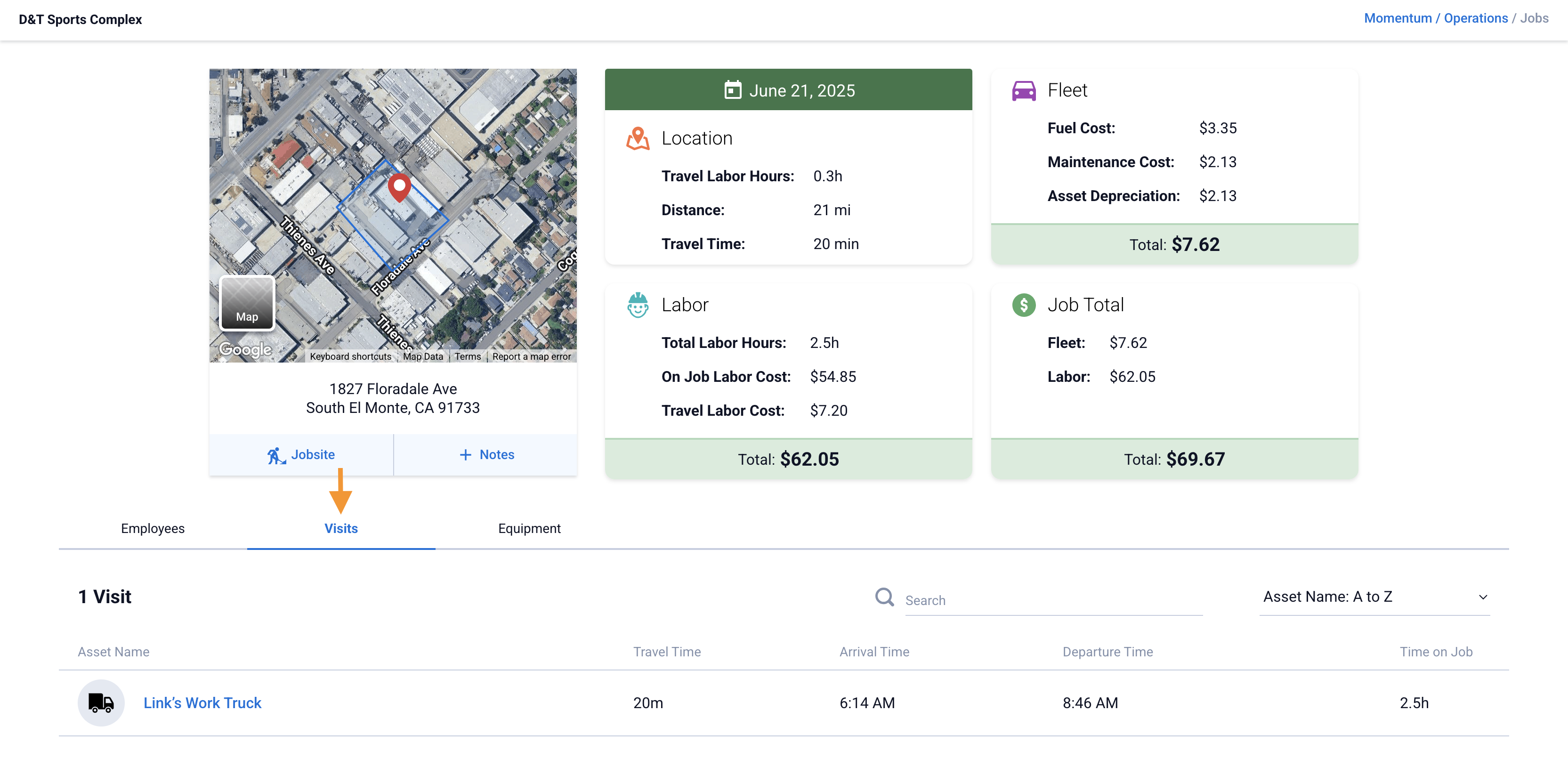This screenshot has height=775, width=1568.
Task: Click the sort dropdown chevron arrow
Action: click(1483, 597)
